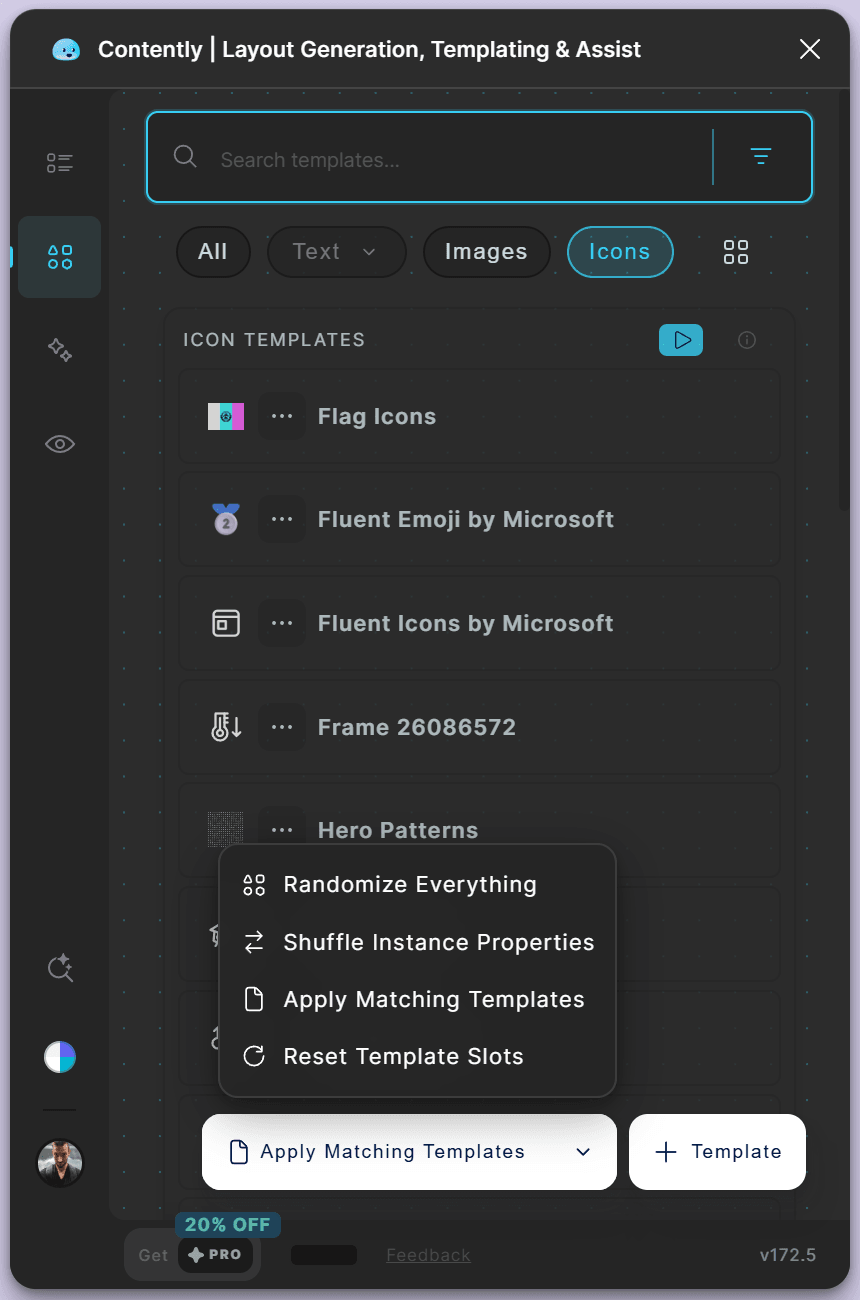This screenshot has width=860, height=1300.
Task: Select the Icons filter chip
Action: pos(620,252)
